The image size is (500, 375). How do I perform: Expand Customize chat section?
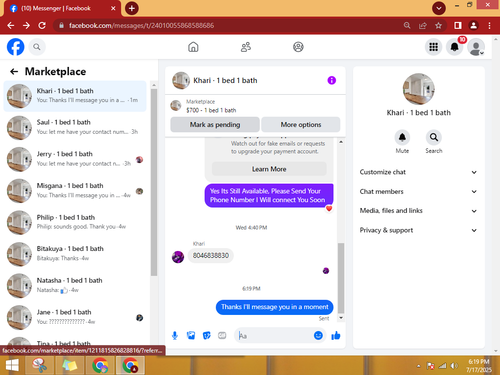click(x=418, y=172)
